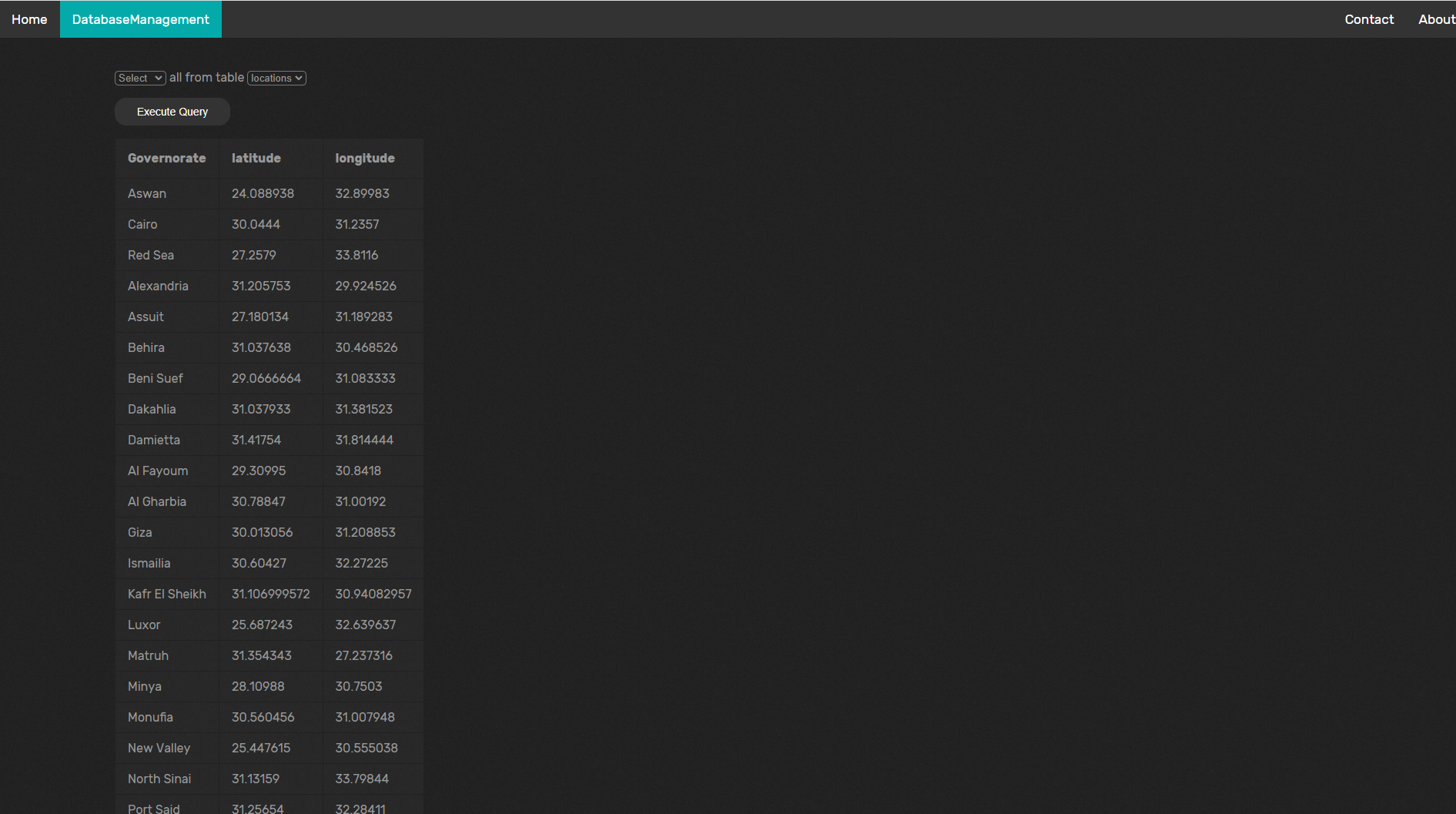Select the Kafr El Sheikh row

pyautogui.click(x=167, y=594)
